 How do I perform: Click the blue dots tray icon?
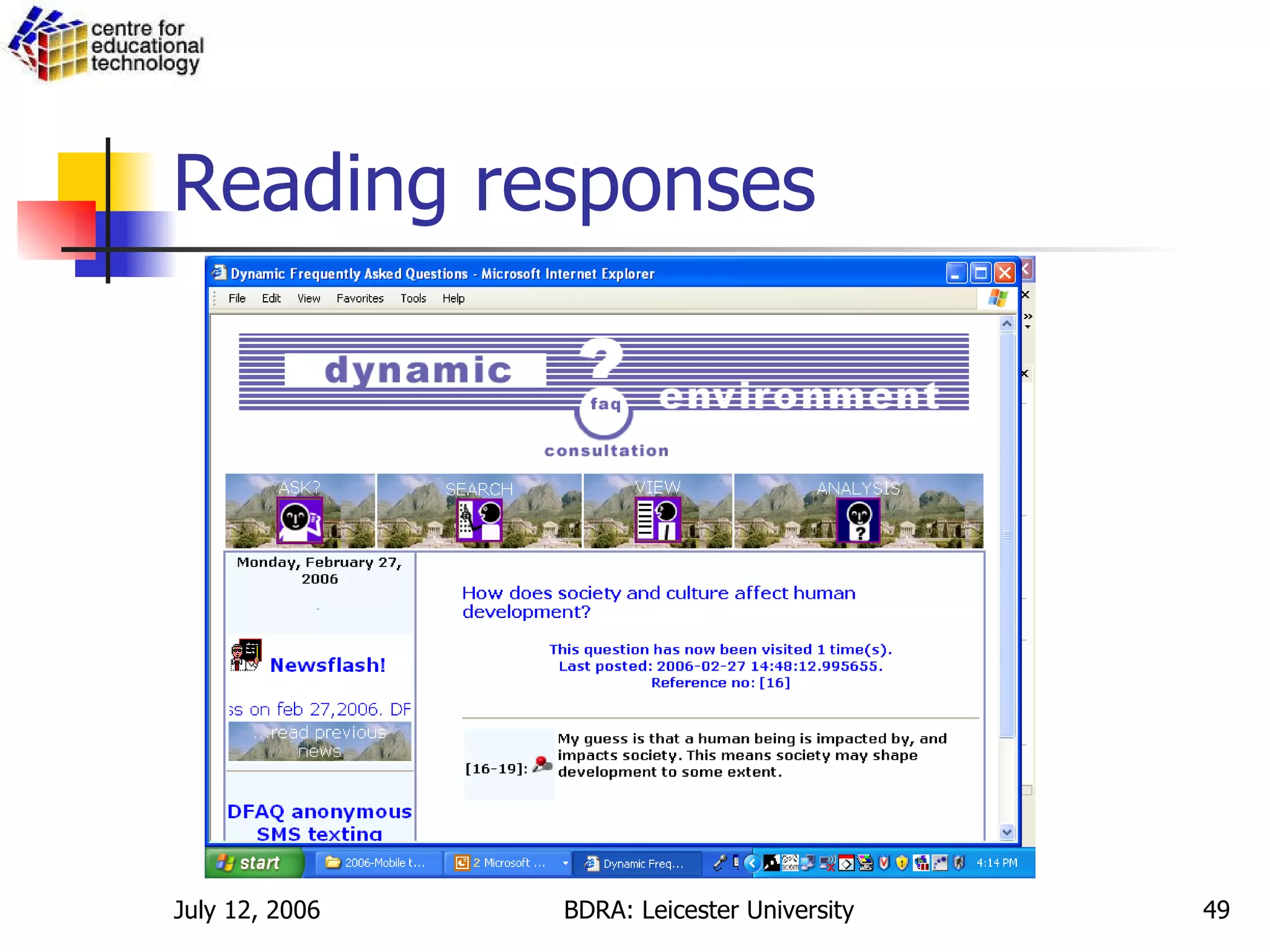click(x=940, y=863)
